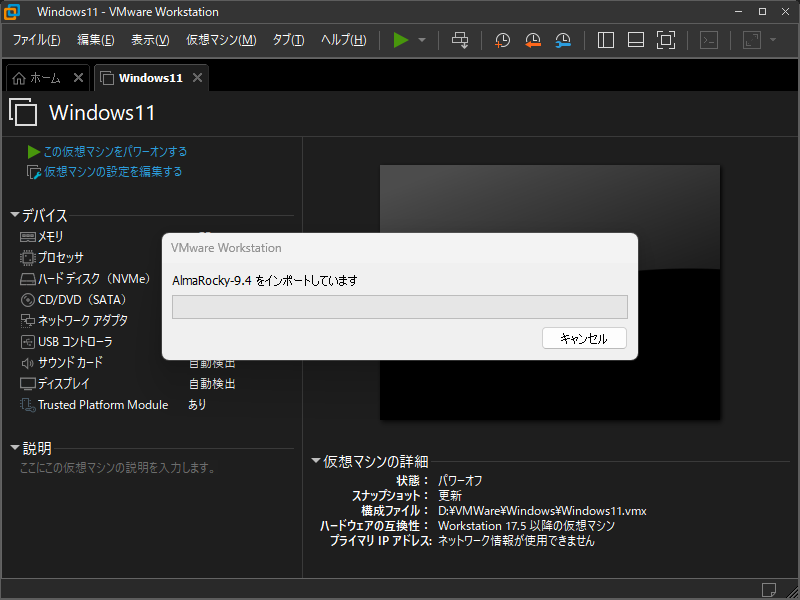Click the send Ctrl+Alt+Del toolbar icon
Screen dimensions: 800x600
click(x=460, y=40)
